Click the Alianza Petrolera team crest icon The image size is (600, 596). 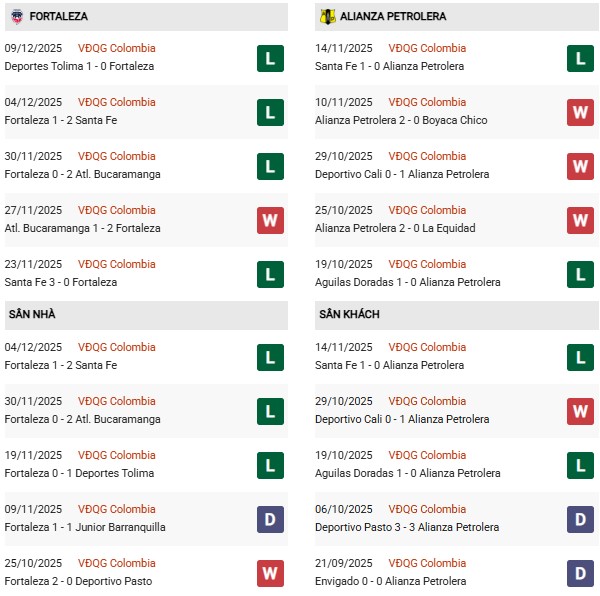[327, 17]
